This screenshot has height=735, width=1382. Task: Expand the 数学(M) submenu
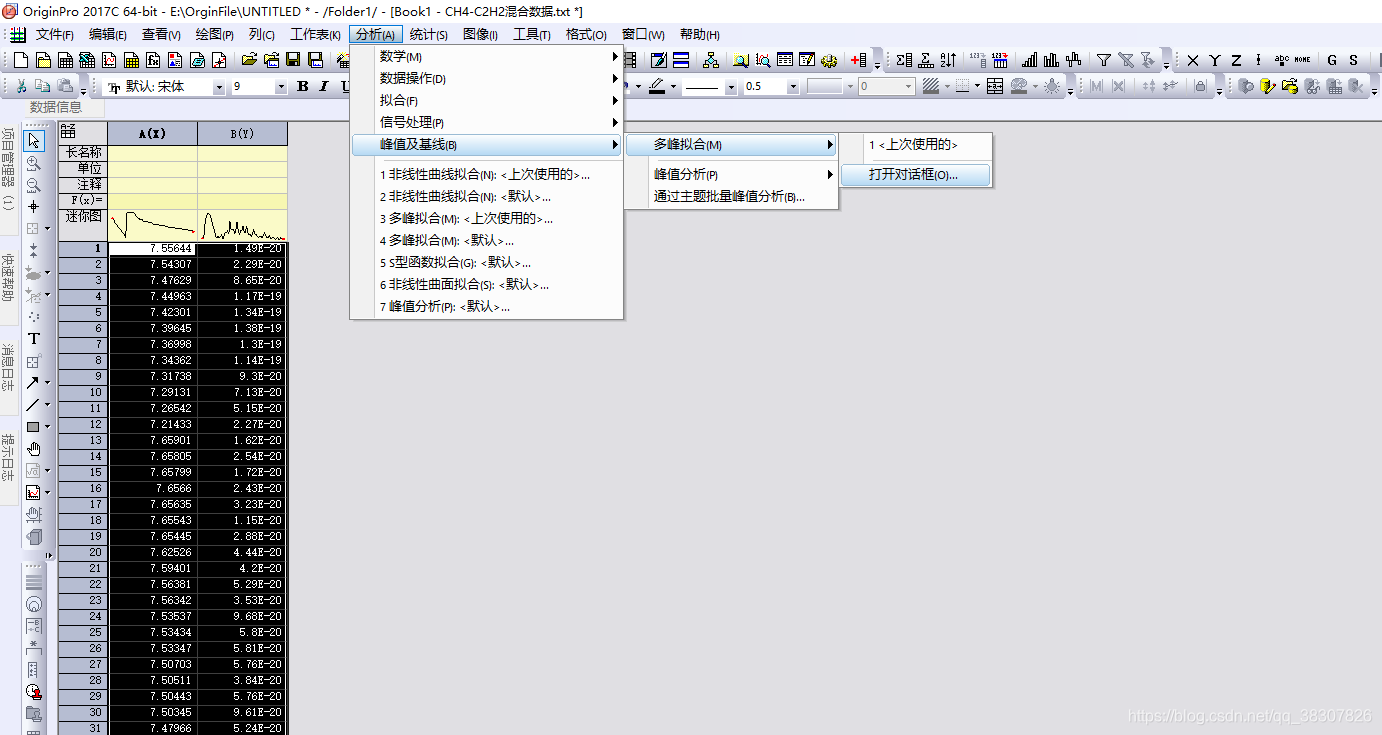point(487,56)
